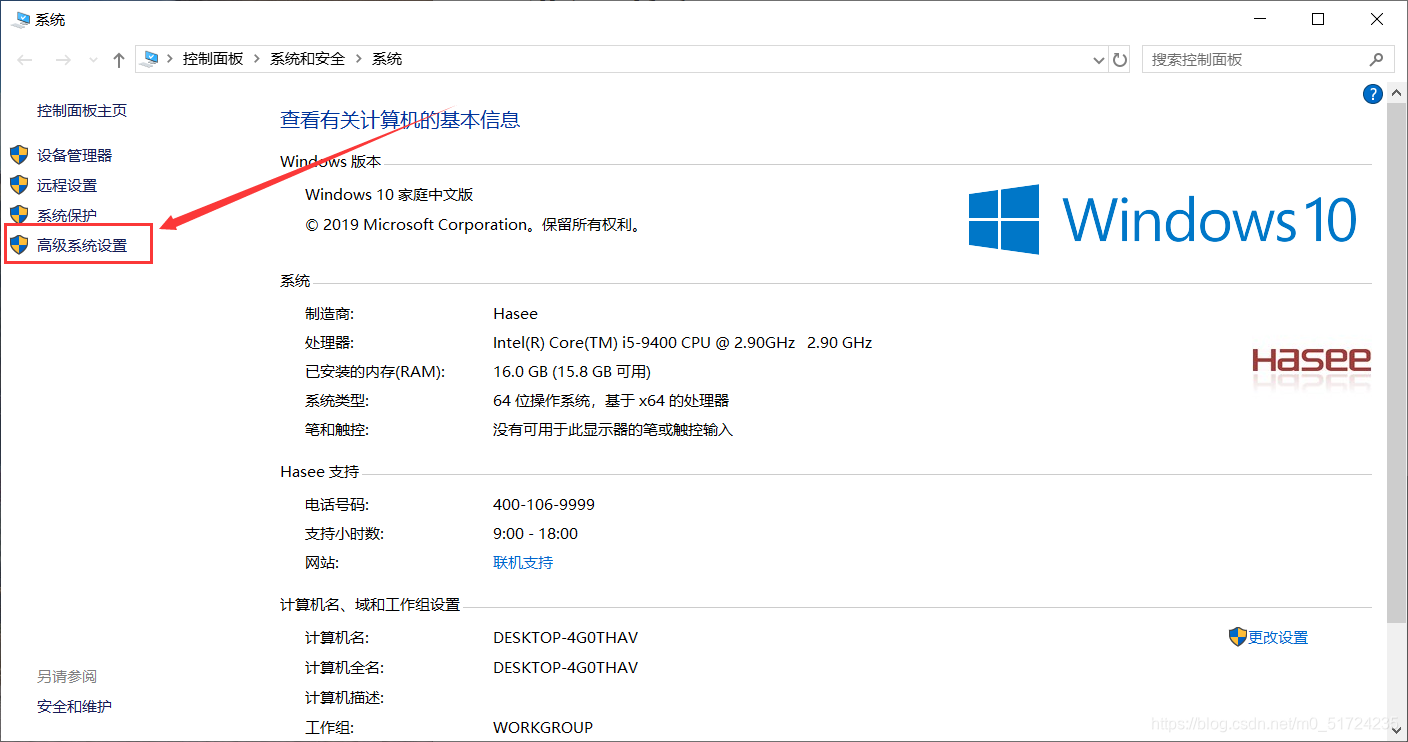Click phone number '400-106-9999'
1408x742 pixels.
(544, 505)
